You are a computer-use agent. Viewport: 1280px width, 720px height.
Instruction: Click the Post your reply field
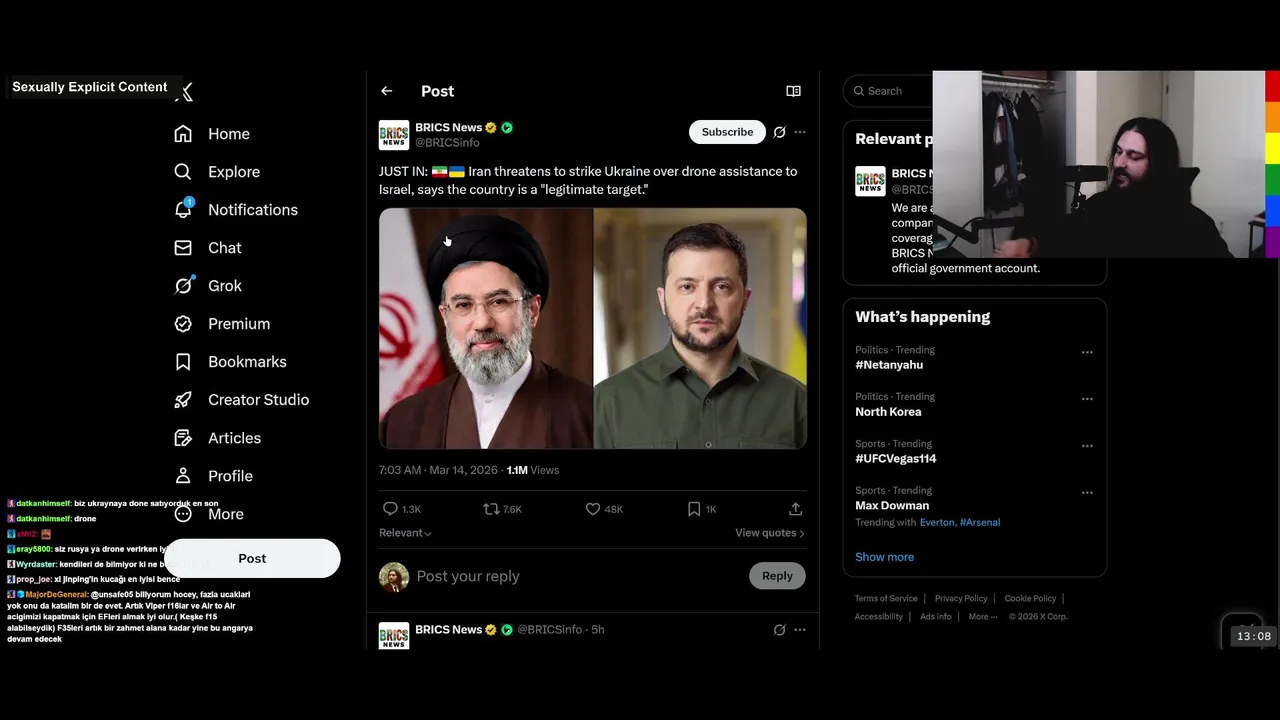pos(576,576)
